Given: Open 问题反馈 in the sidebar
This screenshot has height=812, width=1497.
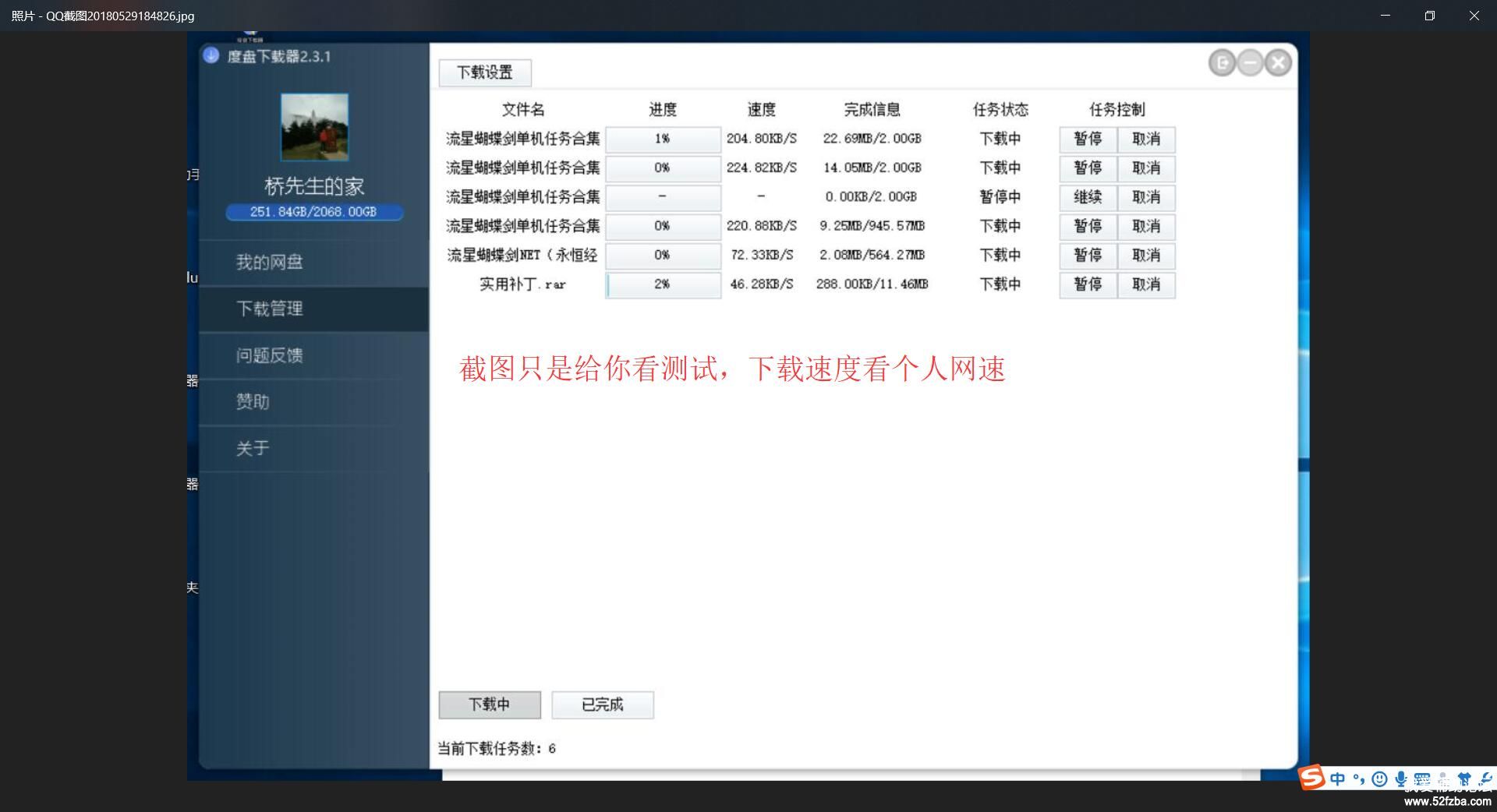Looking at the screenshot, I should [270, 355].
